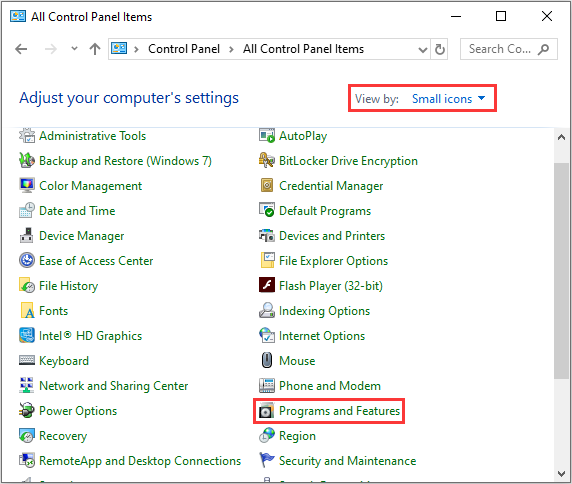
Task: Click the window title bar Control Panel icon
Action: pos(18,16)
